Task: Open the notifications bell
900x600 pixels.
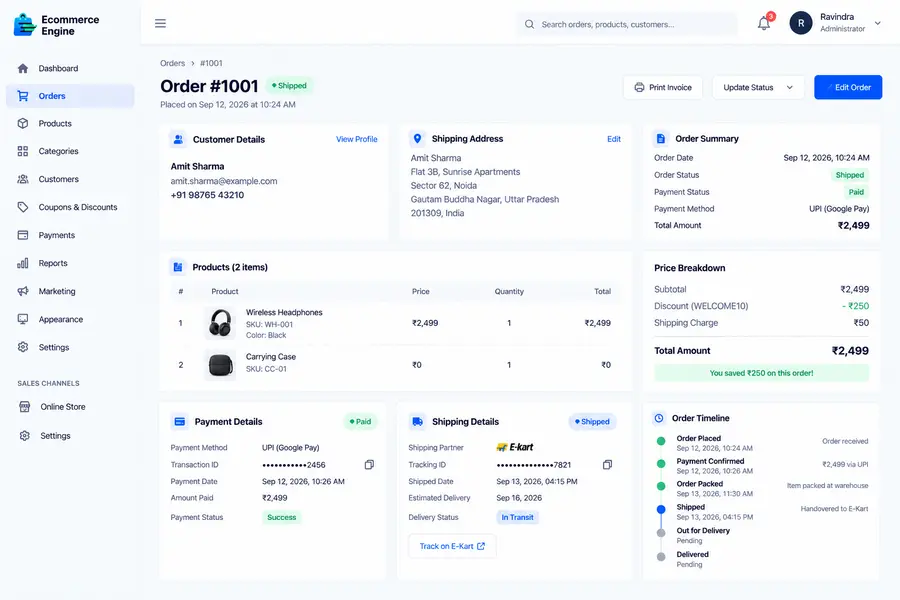Action: click(x=763, y=24)
